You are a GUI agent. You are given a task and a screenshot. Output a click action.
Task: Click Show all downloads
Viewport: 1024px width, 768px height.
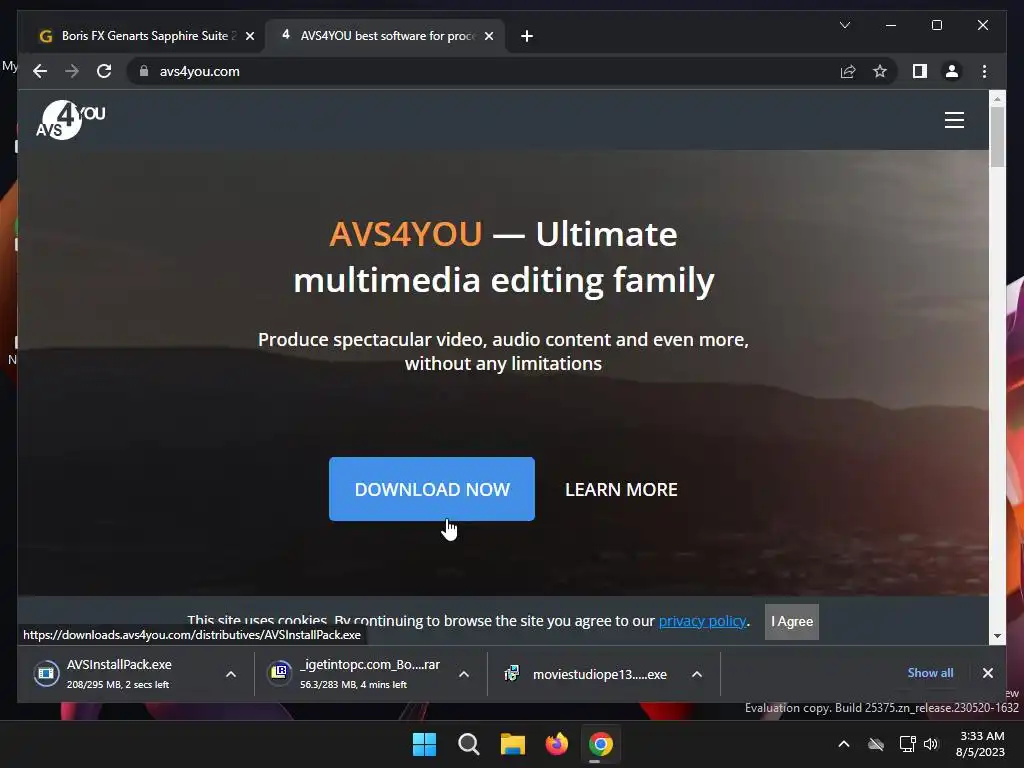[x=930, y=673]
